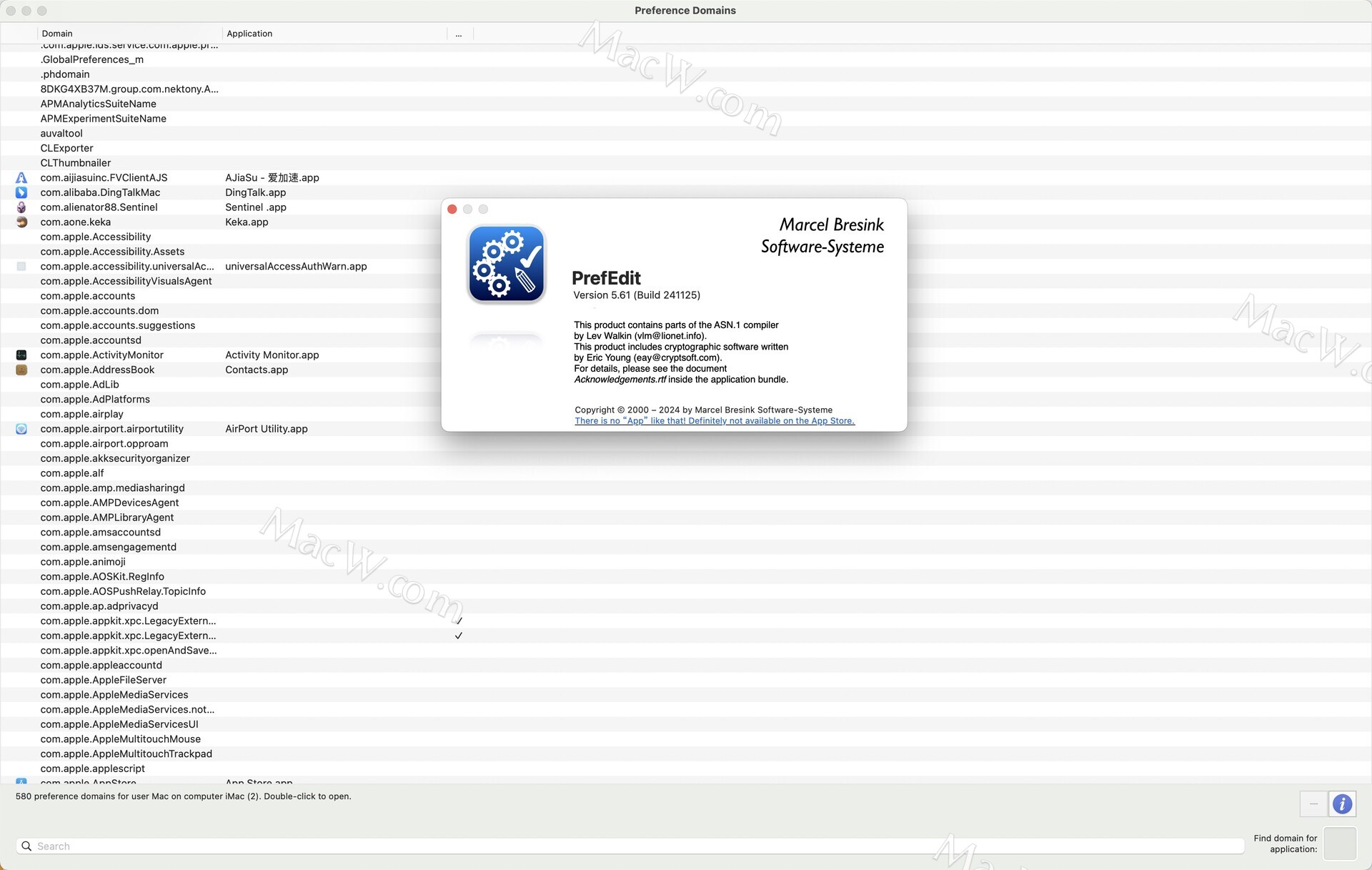Select com.apple.Accessibility.Assets domain
Image resolution: width=1372 pixels, height=870 pixels.
tap(112, 252)
